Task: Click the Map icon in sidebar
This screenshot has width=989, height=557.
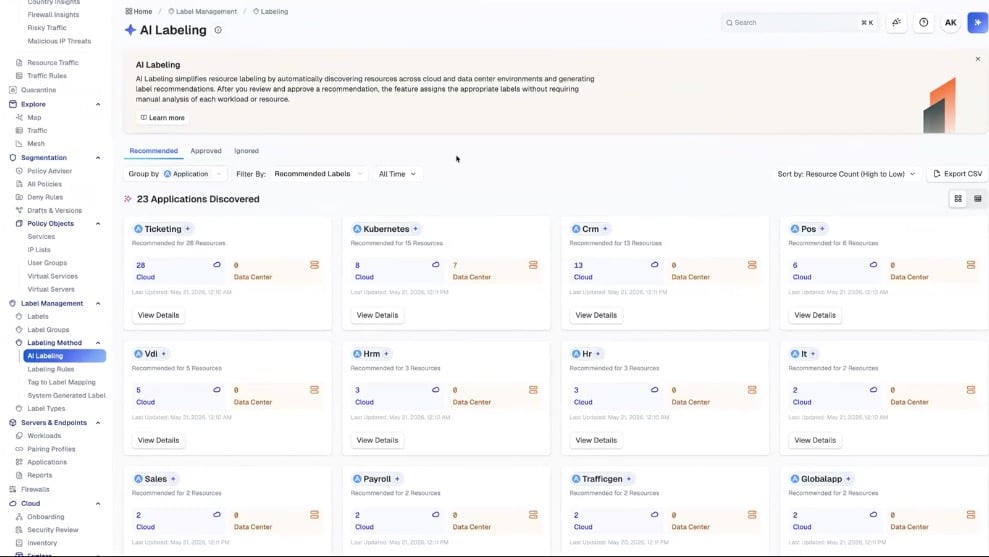Action: [19, 117]
